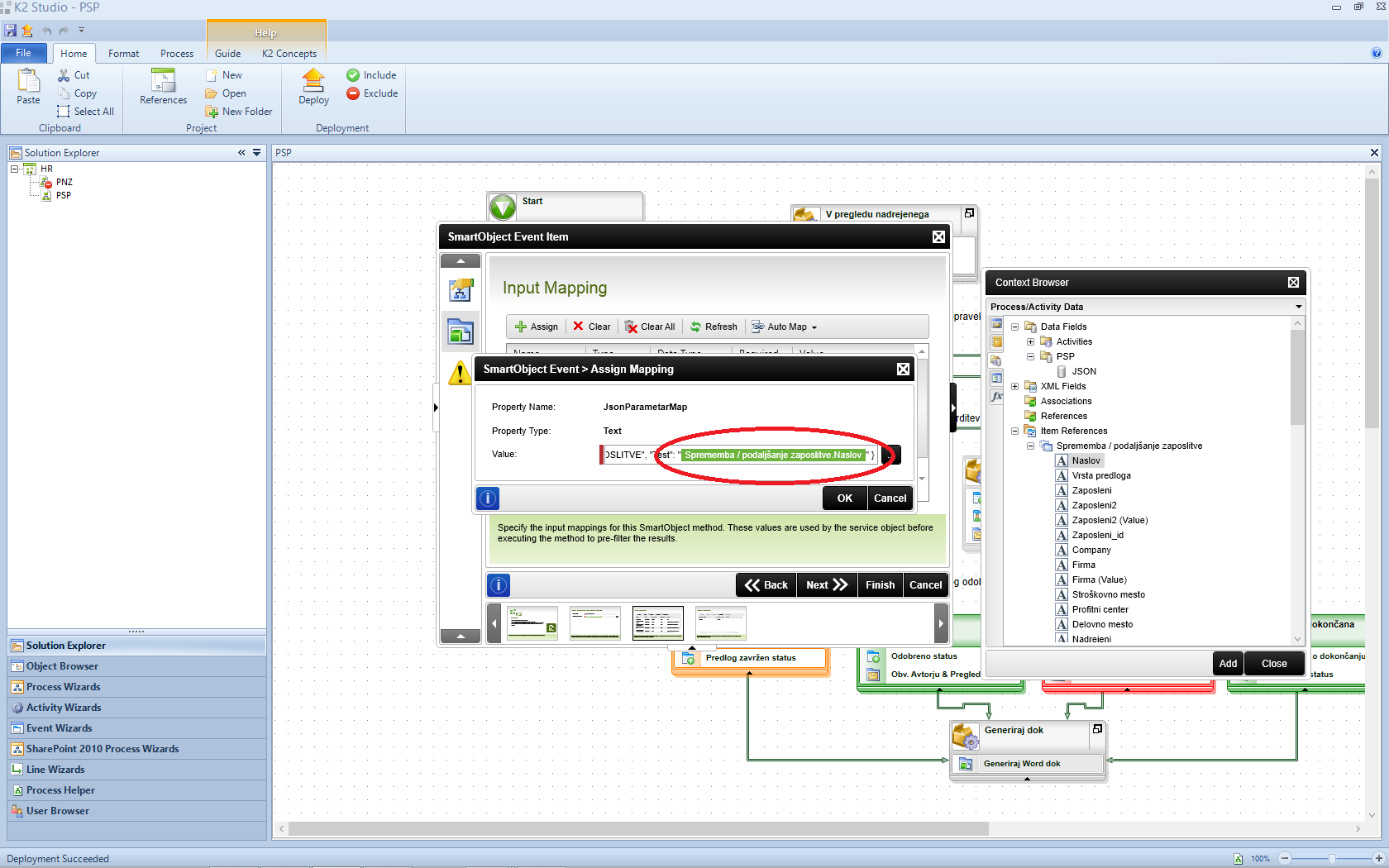Open the Process/Activity Data dropdown arrow

point(1299,307)
